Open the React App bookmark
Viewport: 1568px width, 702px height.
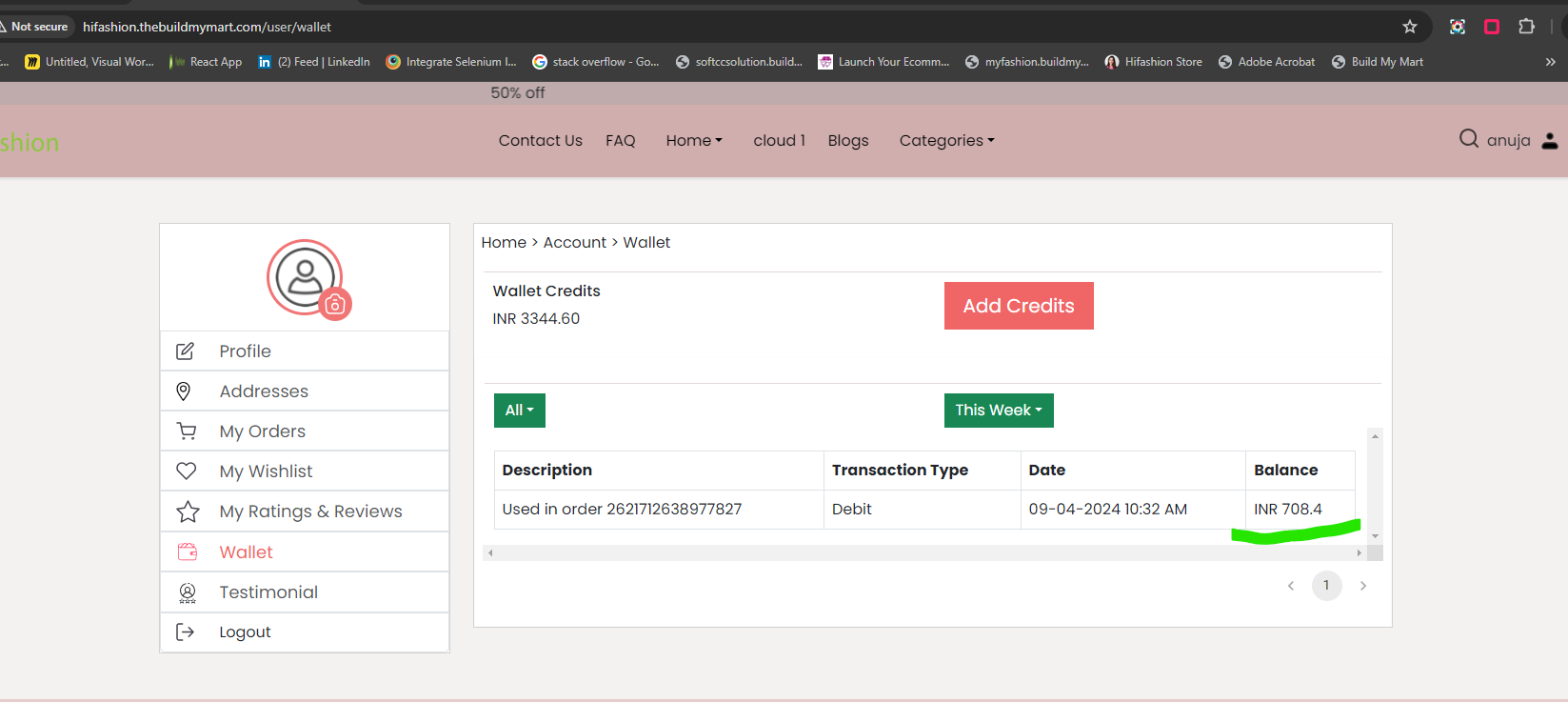pyautogui.click(x=206, y=62)
